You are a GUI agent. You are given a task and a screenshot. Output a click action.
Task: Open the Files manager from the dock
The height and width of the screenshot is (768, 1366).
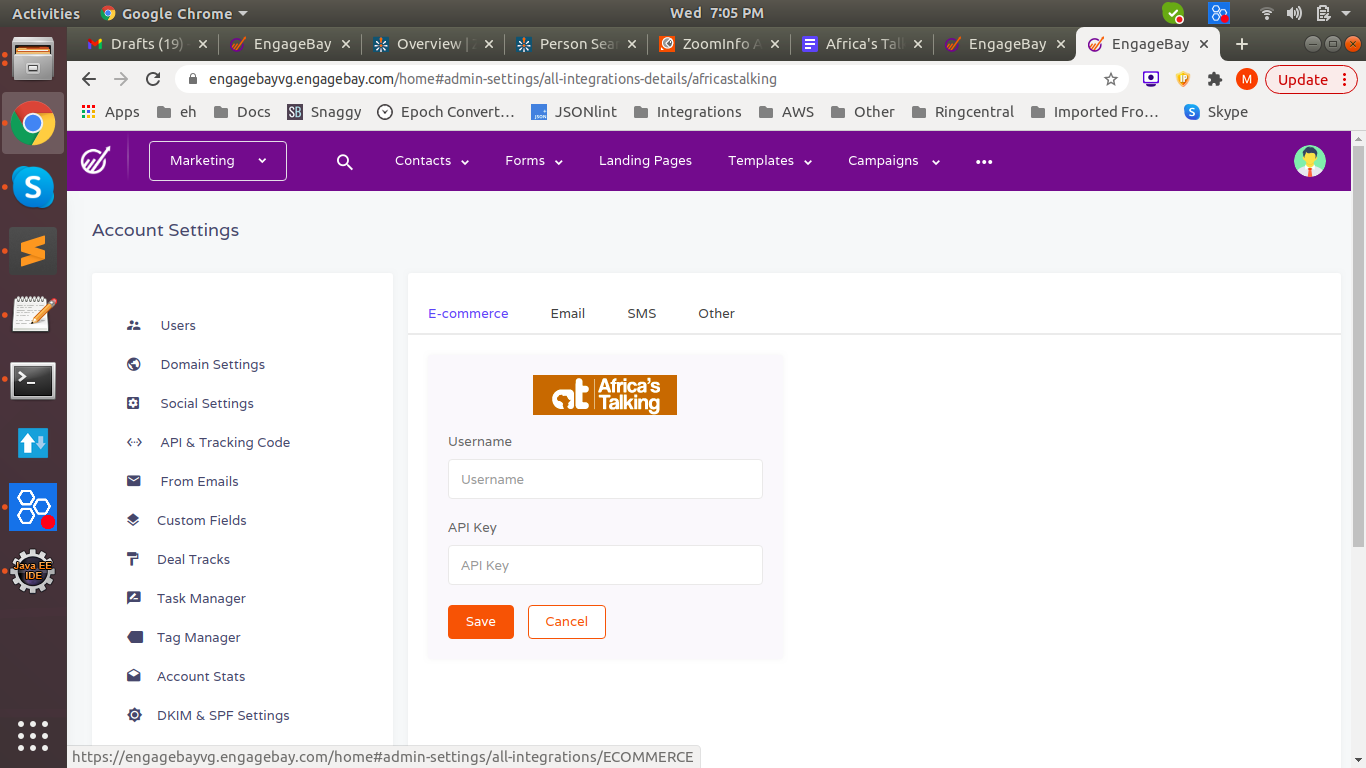click(33, 59)
